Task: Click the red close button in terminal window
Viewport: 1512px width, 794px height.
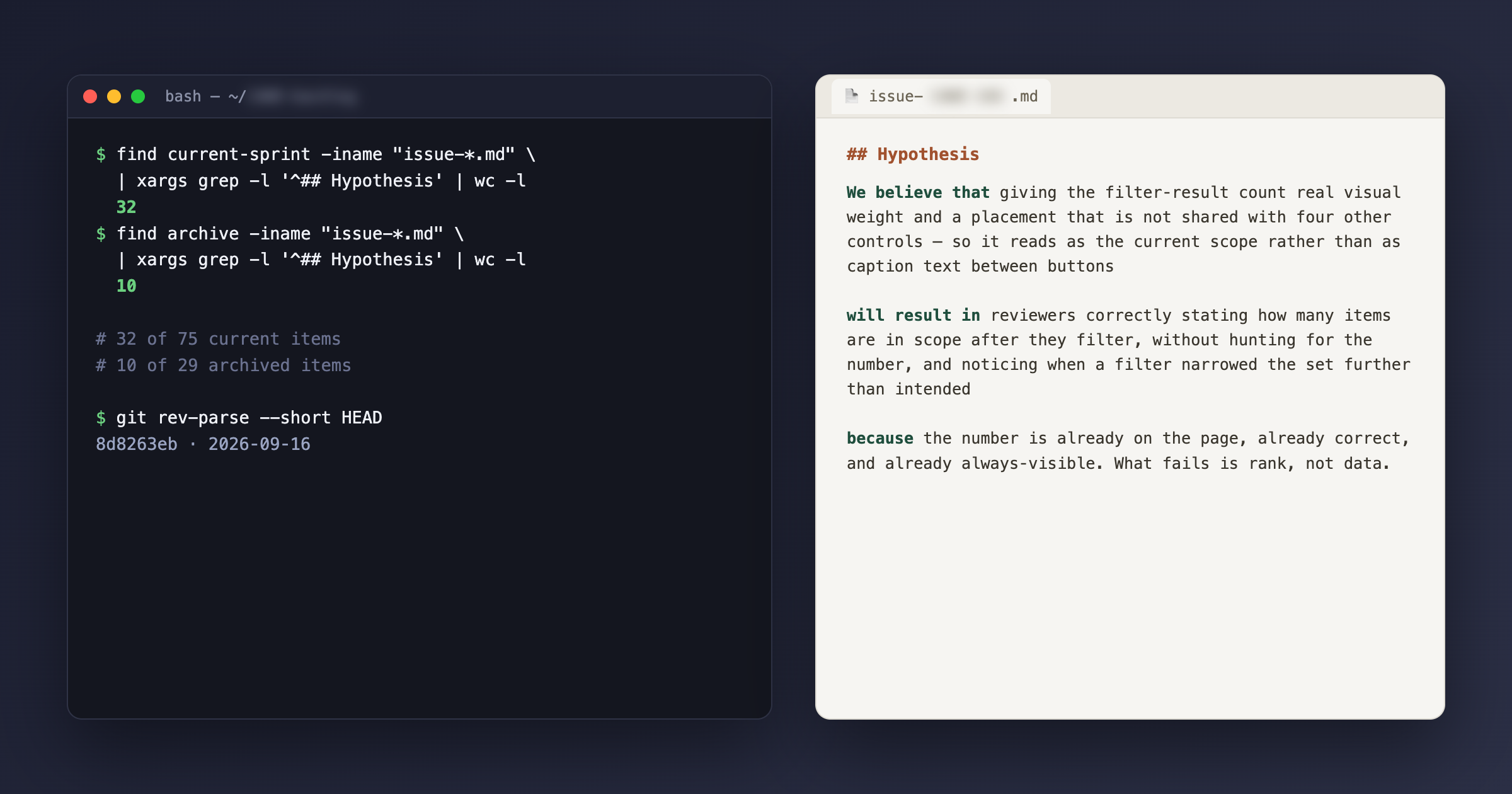Action: coord(90,96)
